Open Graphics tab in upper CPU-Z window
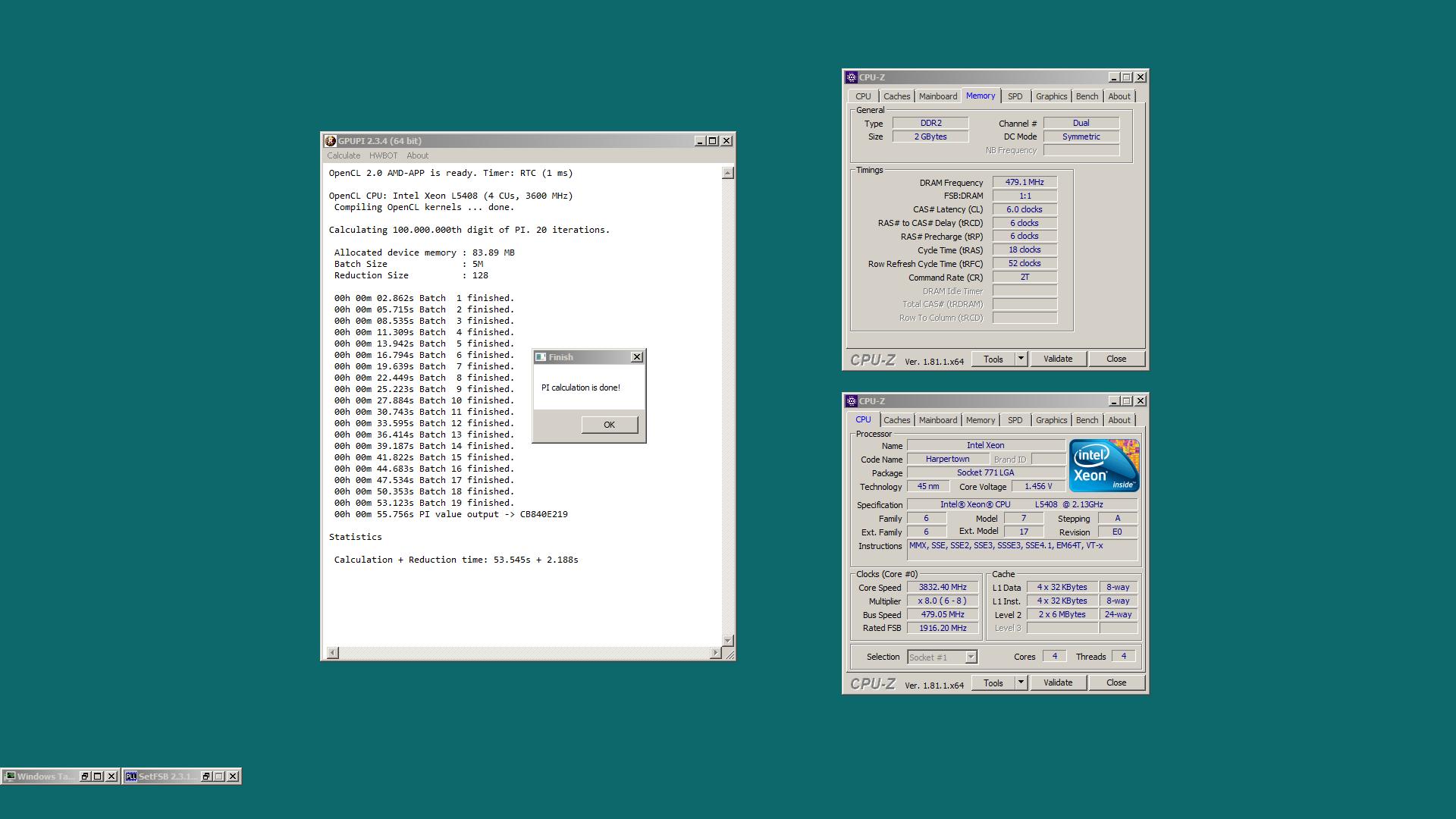The image size is (1456, 819). pos(1051,96)
